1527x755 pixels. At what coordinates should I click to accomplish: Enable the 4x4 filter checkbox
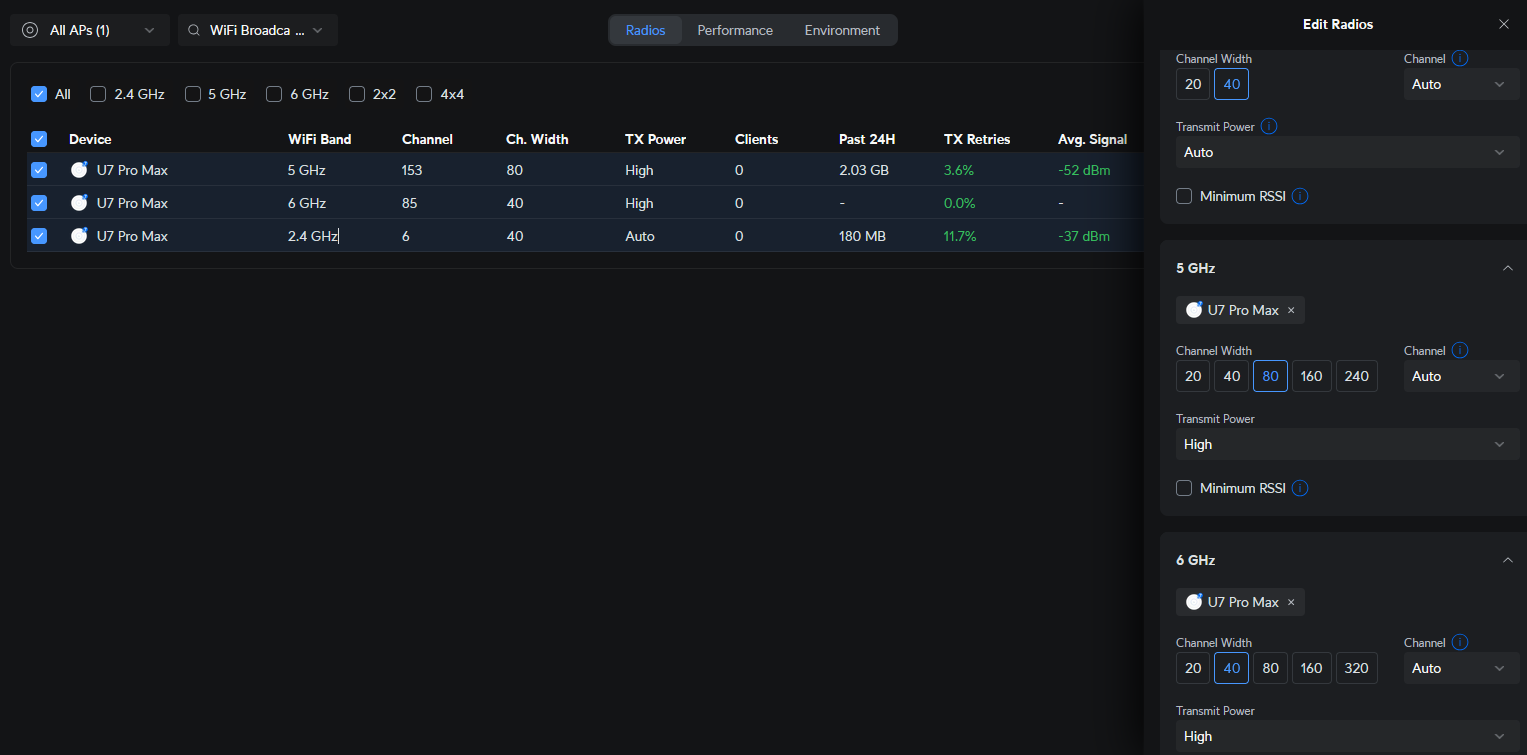point(424,94)
